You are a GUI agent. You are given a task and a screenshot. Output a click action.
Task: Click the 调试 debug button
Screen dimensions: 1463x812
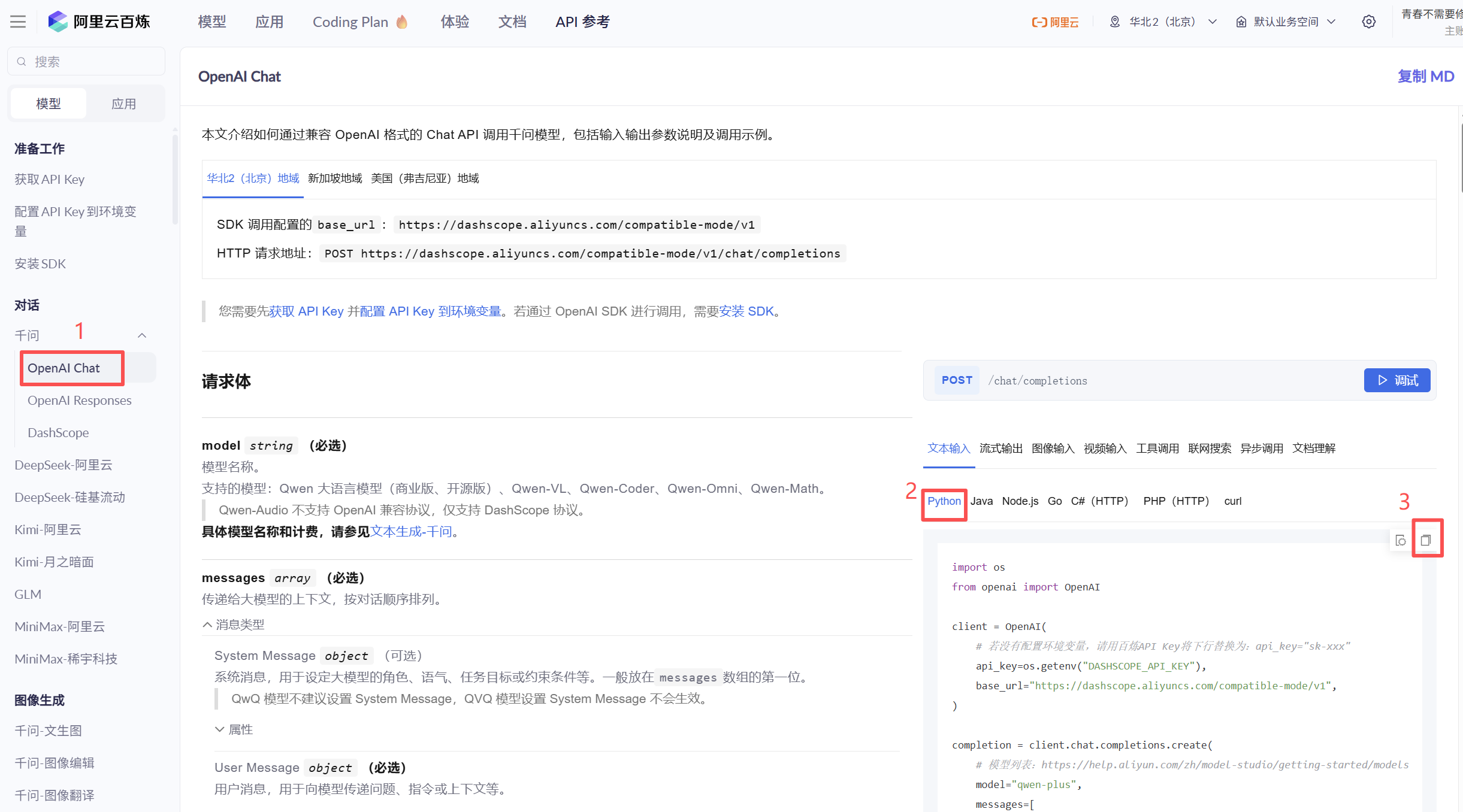click(1397, 380)
